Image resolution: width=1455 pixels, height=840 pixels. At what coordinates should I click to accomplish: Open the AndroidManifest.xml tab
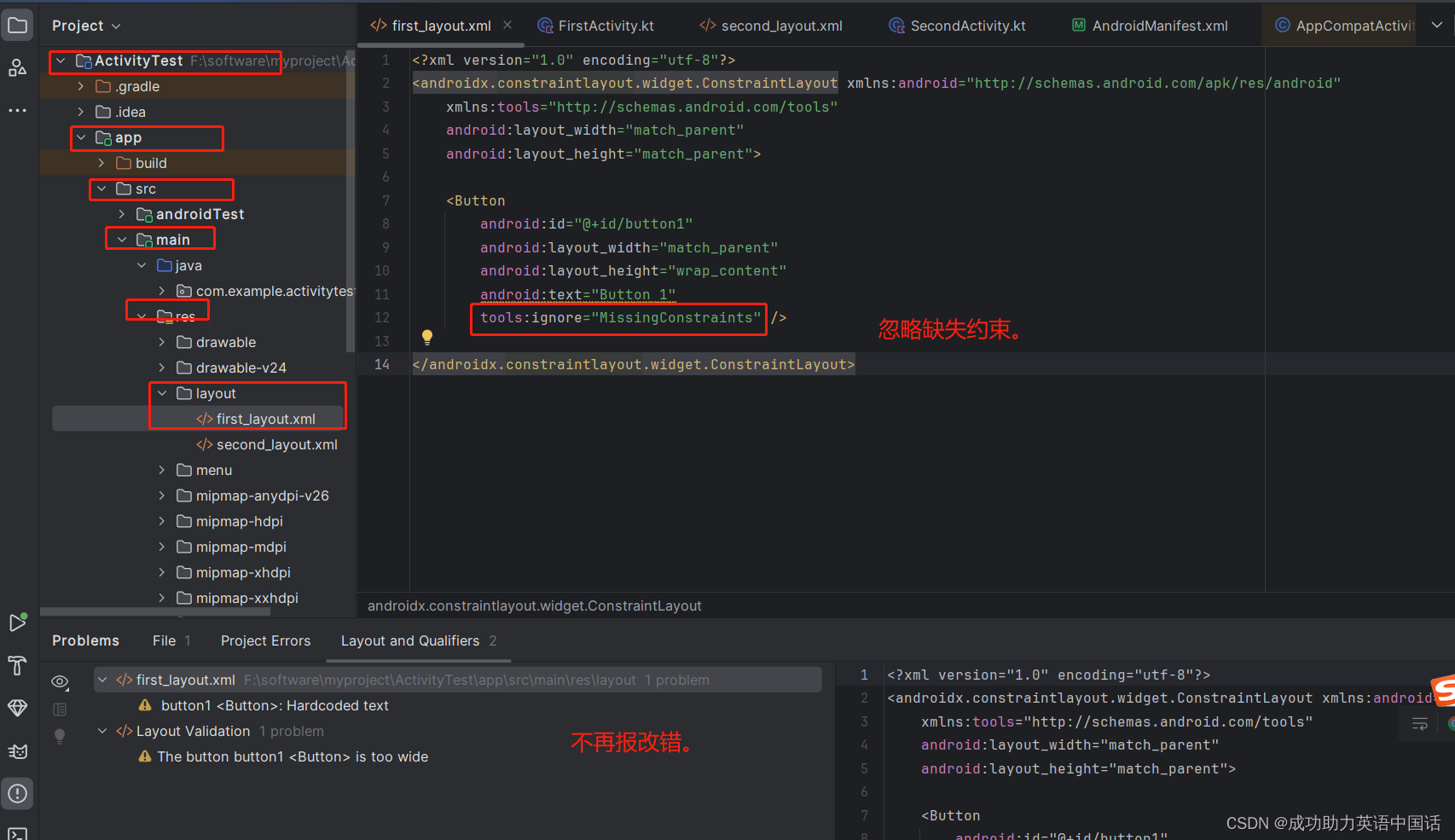[x=1159, y=25]
